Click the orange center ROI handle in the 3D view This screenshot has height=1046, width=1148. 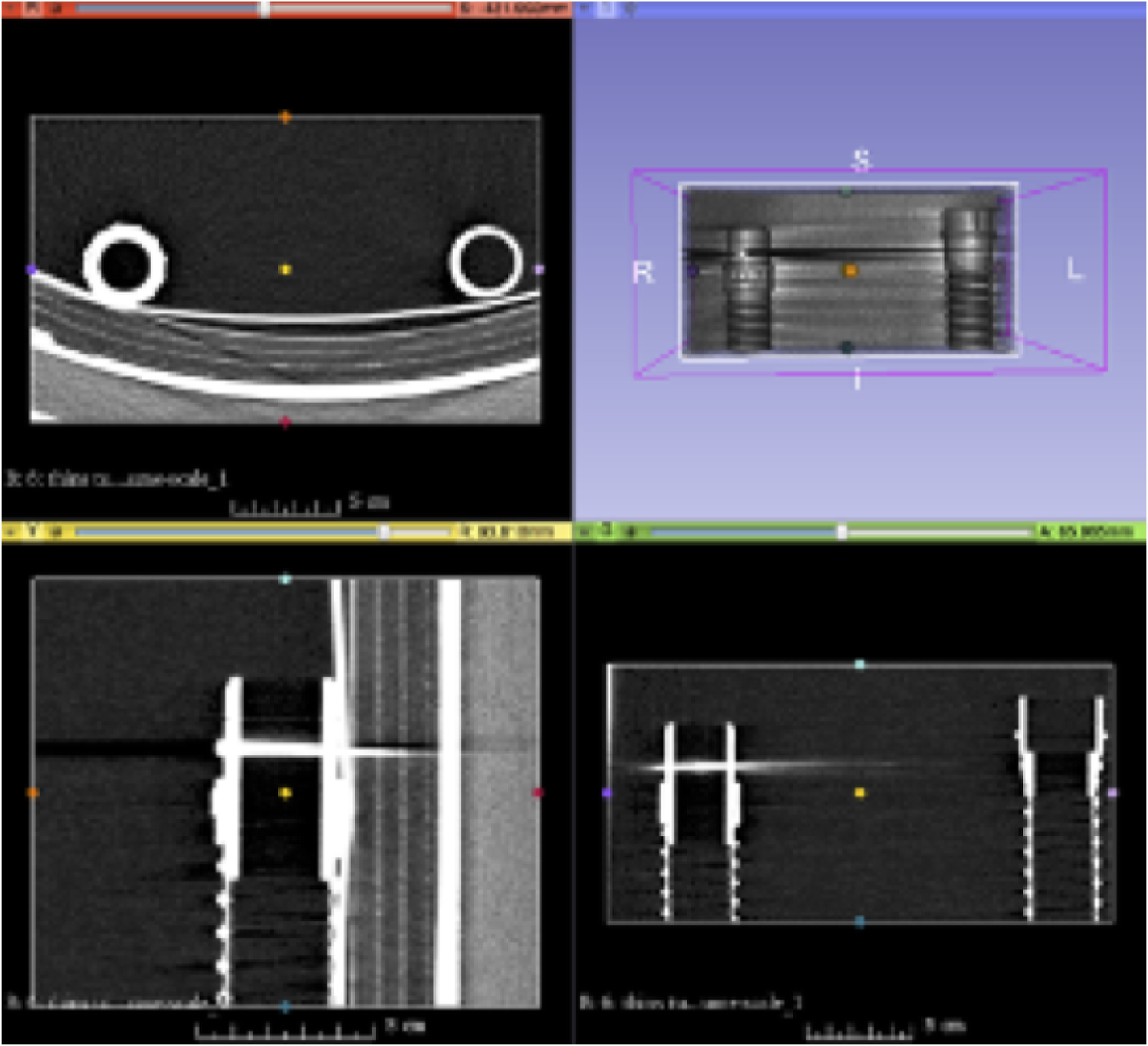click(849, 270)
